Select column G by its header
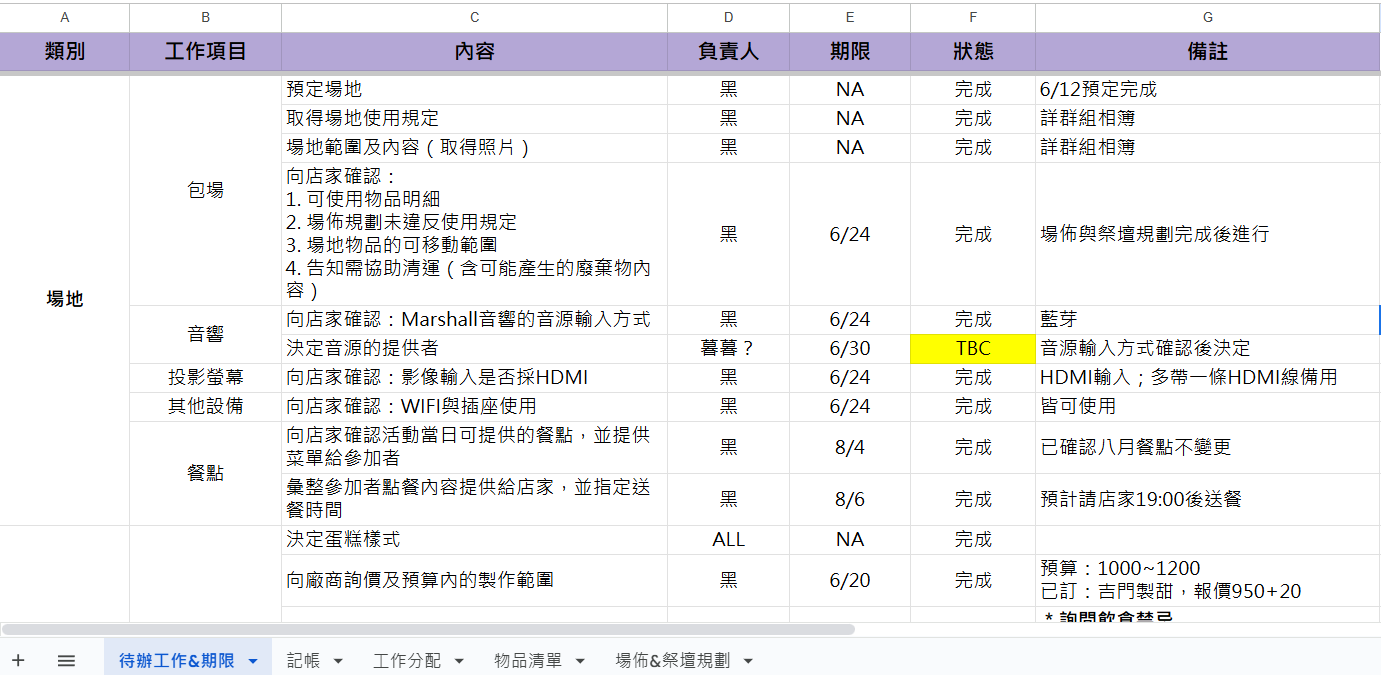The width and height of the screenshot is (1381, 675). click(1207, 17)
